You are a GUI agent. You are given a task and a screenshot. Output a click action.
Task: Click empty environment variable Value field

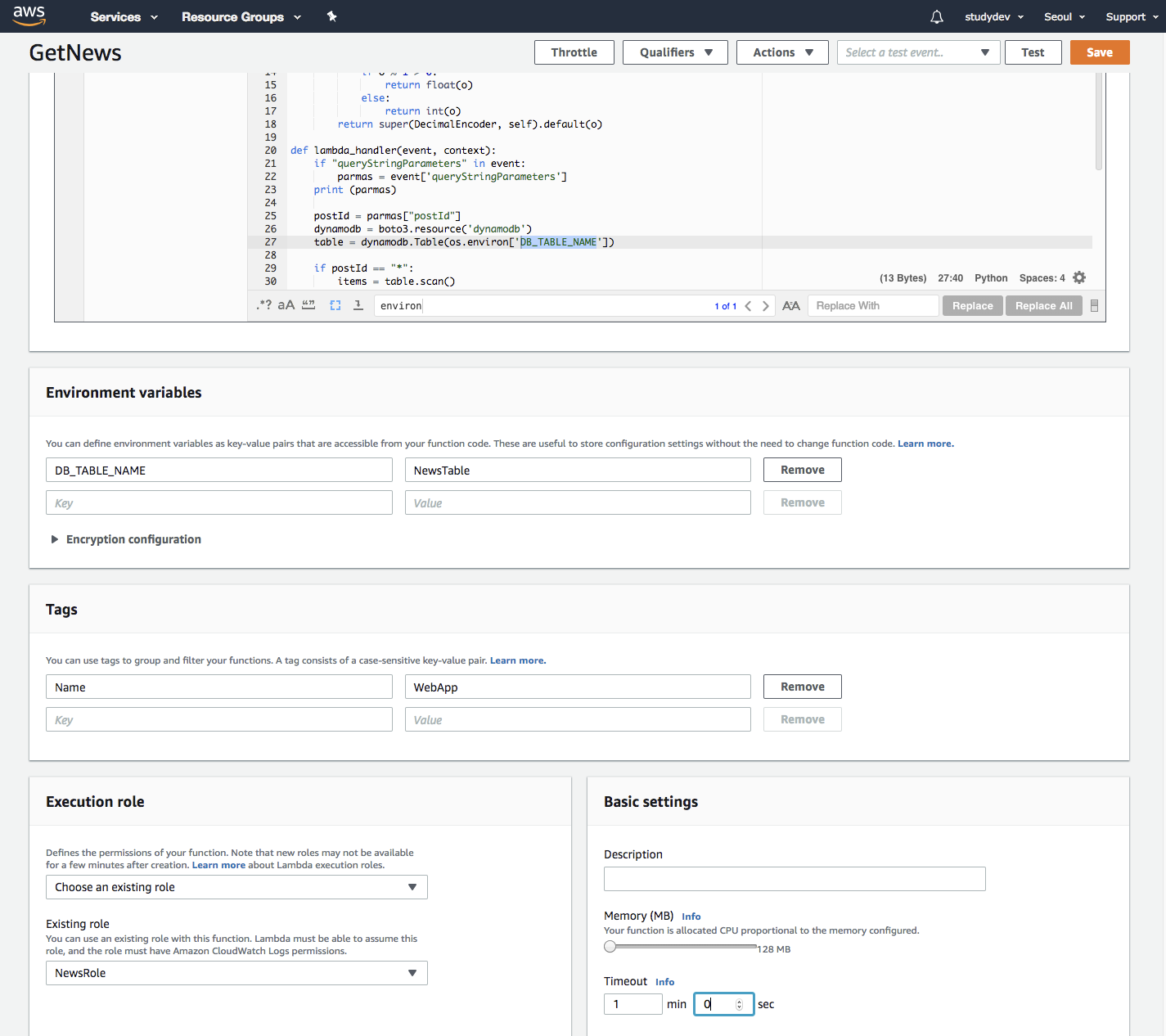578,502
